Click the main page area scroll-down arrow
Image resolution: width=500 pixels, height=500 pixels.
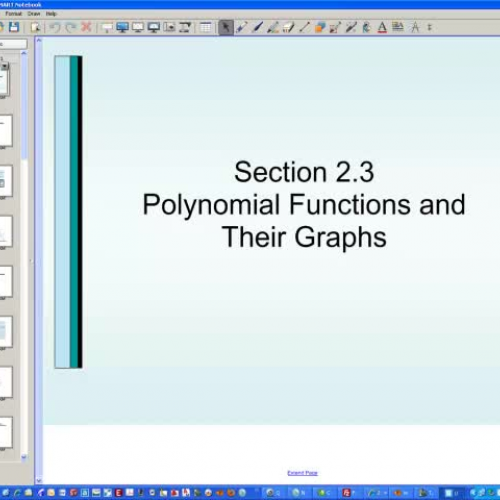pos(39,480)
